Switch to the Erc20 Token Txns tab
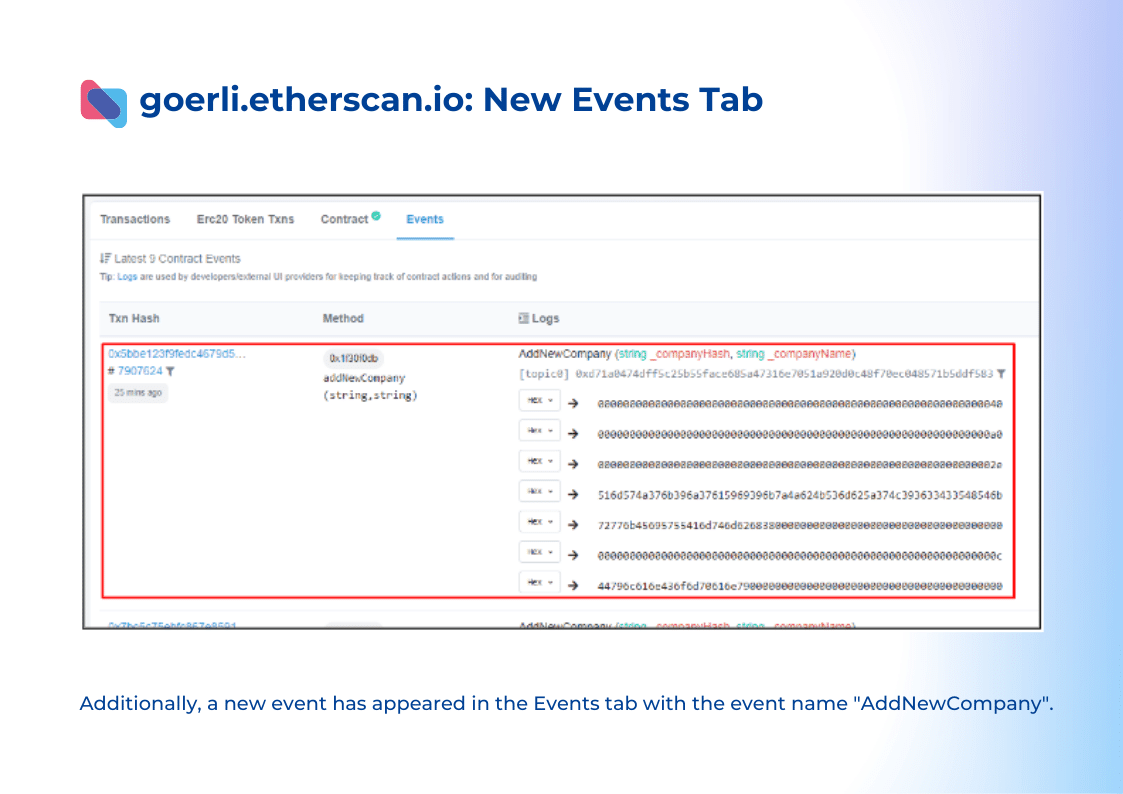Screen dimensions: 1123x794 tap(245, 219)
